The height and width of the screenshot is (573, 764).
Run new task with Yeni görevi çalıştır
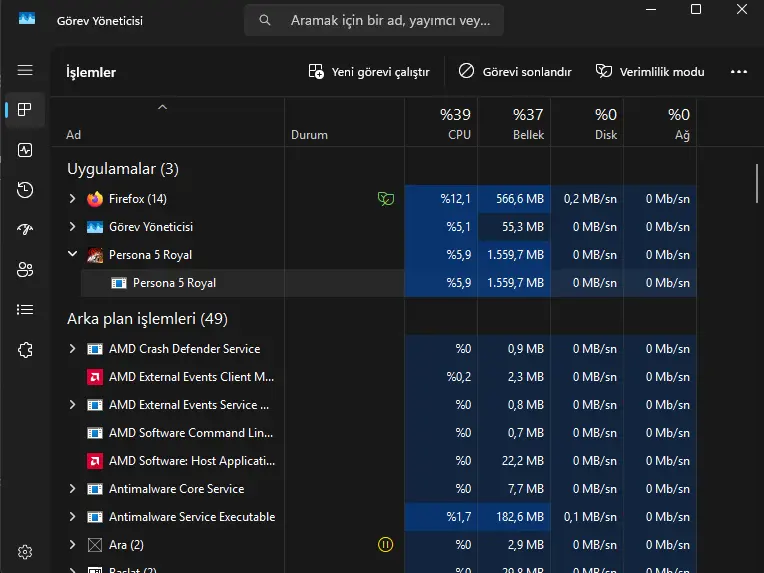(x=369, y=72)
